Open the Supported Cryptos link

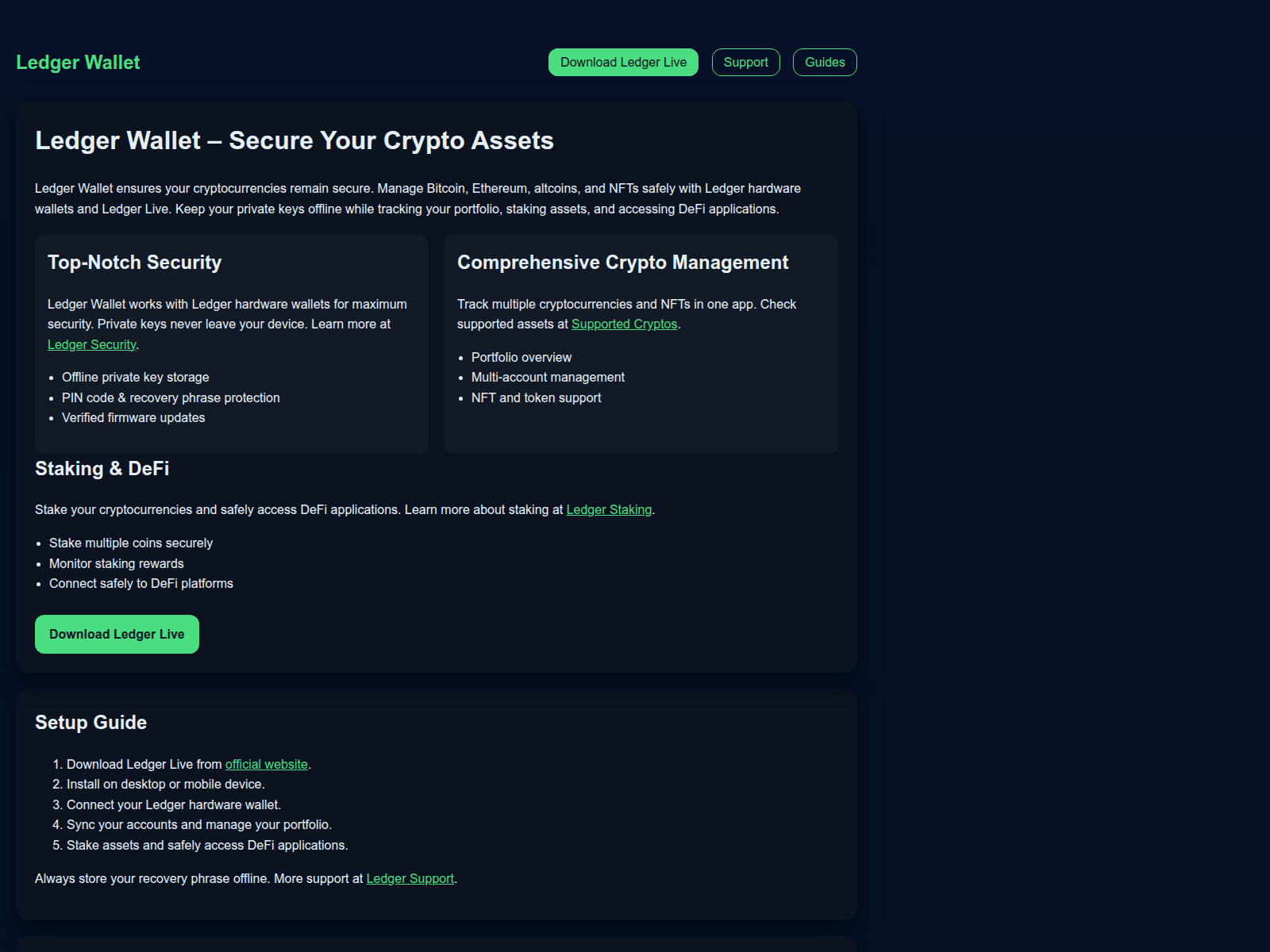point(624,324)
